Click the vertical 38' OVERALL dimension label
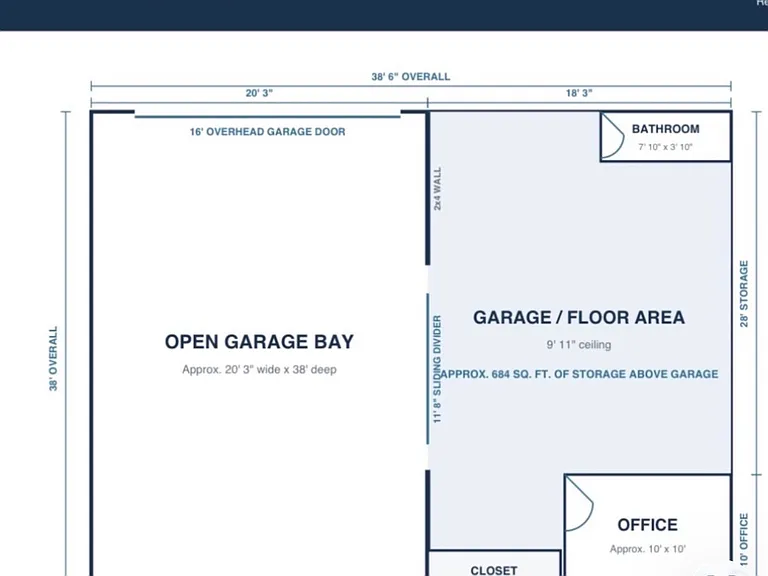Screen dimensions: 768x576 (53, 359)
